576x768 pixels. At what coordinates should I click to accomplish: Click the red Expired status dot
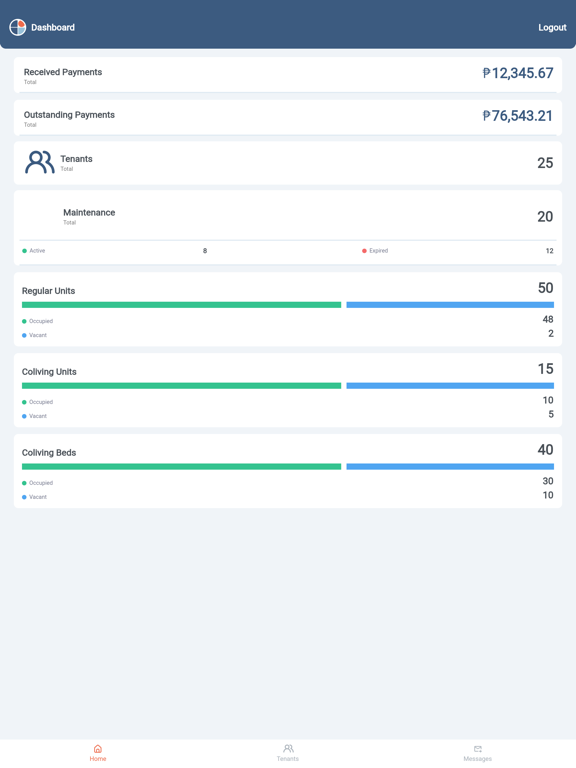pyautogui.click(x=364, y=251)
